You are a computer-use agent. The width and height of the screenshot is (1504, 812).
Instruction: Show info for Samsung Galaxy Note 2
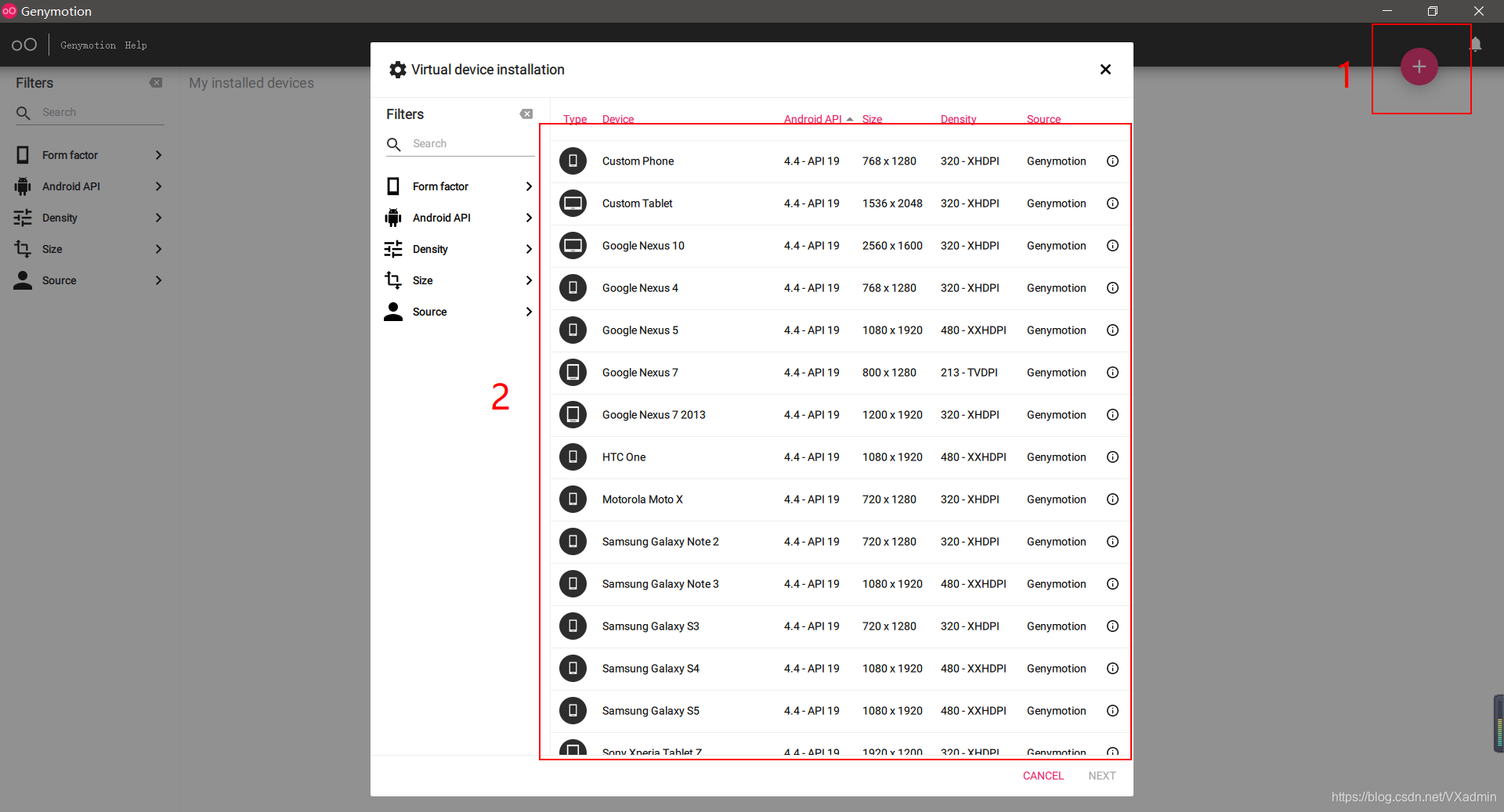click(x=1112, y=542)
